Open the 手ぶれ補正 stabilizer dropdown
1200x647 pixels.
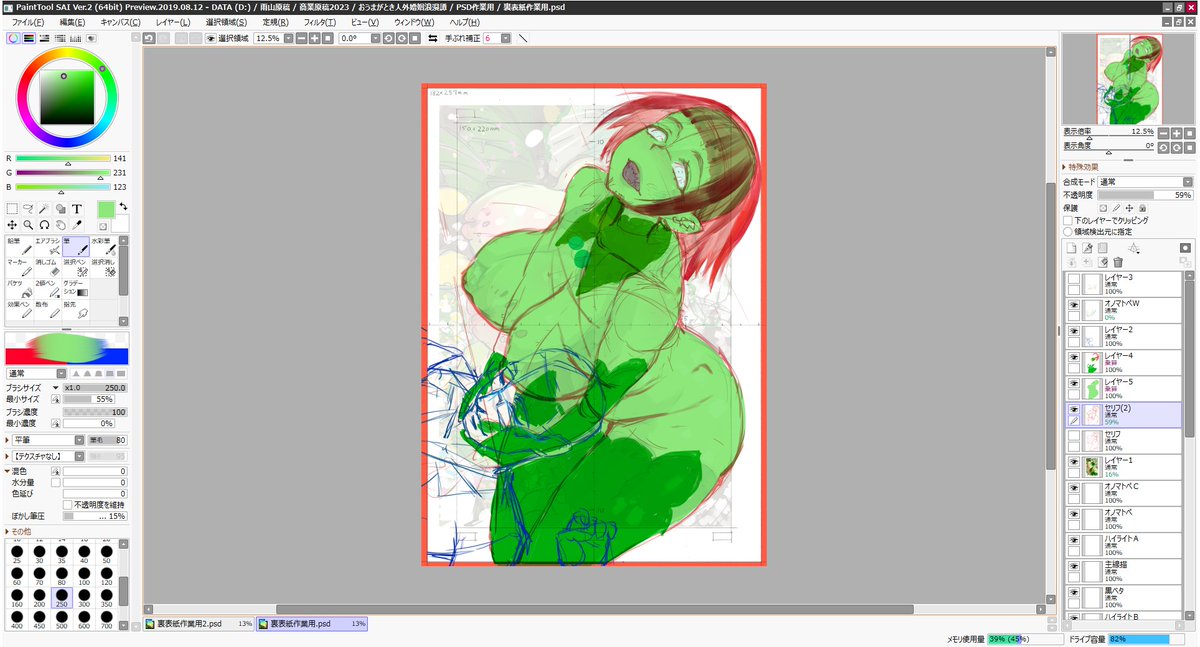pyautogui.click(x=506, y=38)
